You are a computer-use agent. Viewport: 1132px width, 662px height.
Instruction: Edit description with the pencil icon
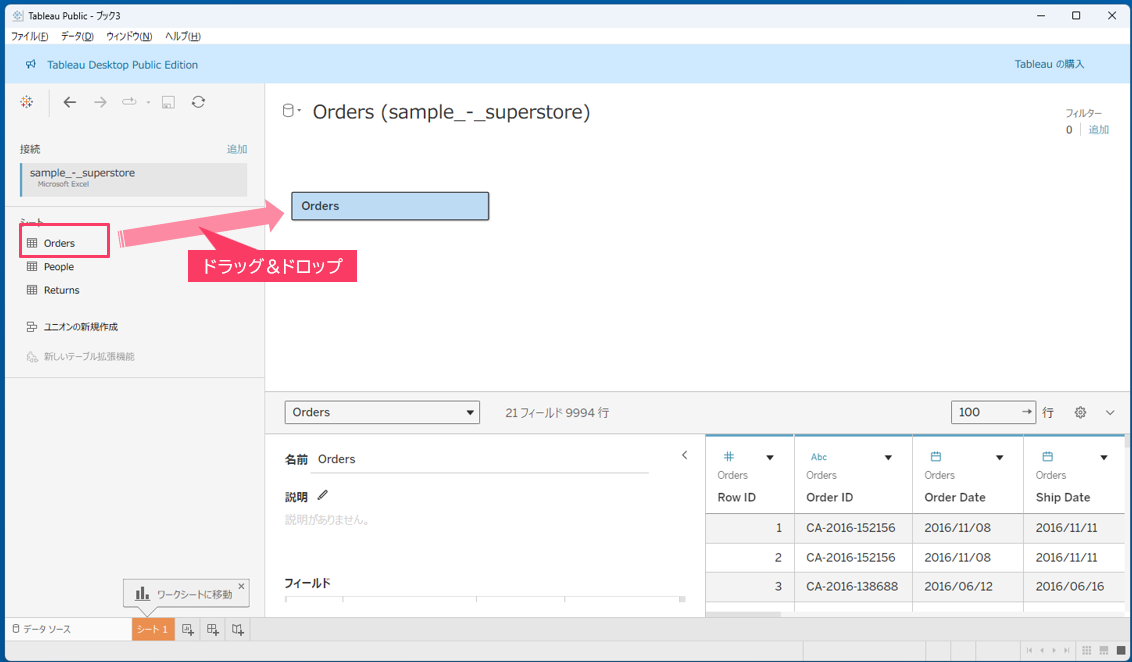click(322, 495)
